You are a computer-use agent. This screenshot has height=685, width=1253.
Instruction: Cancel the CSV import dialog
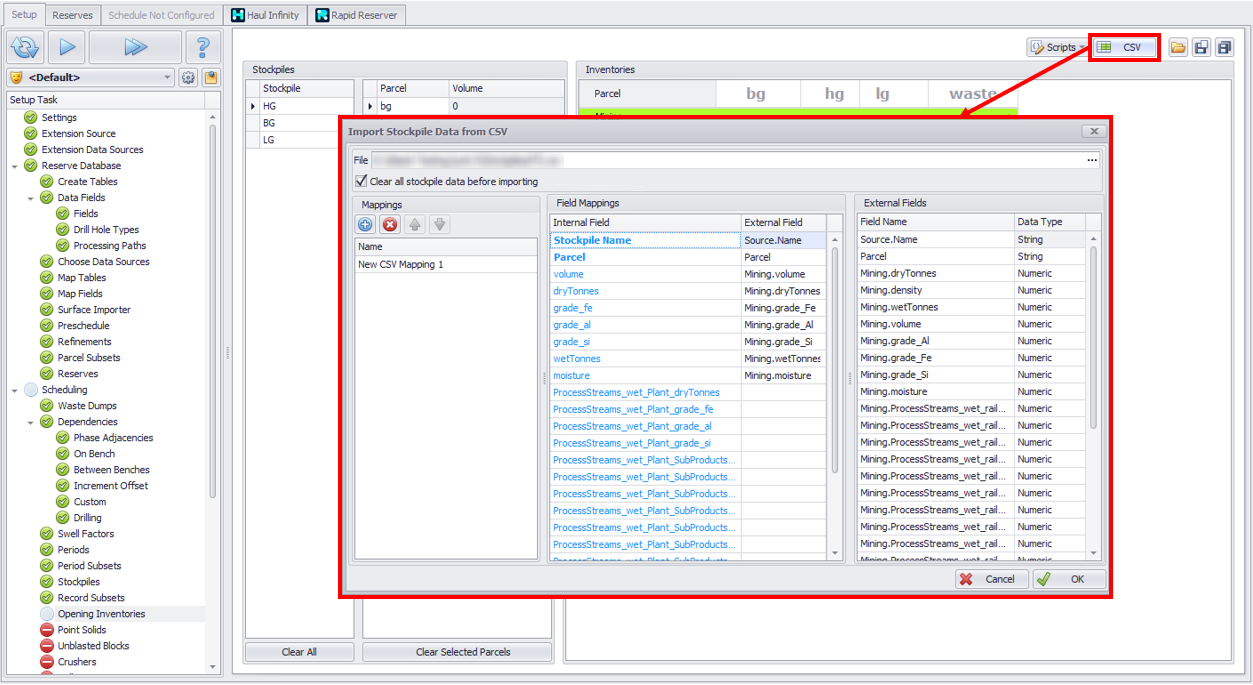point(990,579)
